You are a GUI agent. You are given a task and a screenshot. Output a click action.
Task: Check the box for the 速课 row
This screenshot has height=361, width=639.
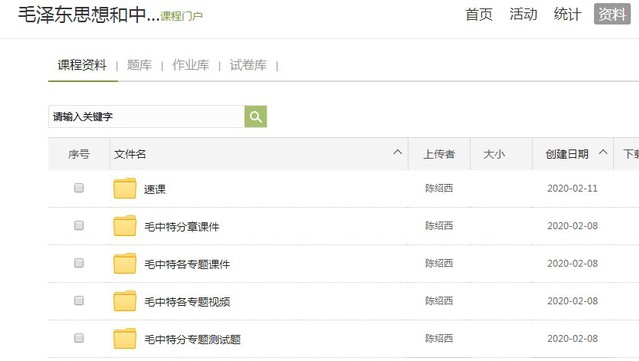point(79,188)
